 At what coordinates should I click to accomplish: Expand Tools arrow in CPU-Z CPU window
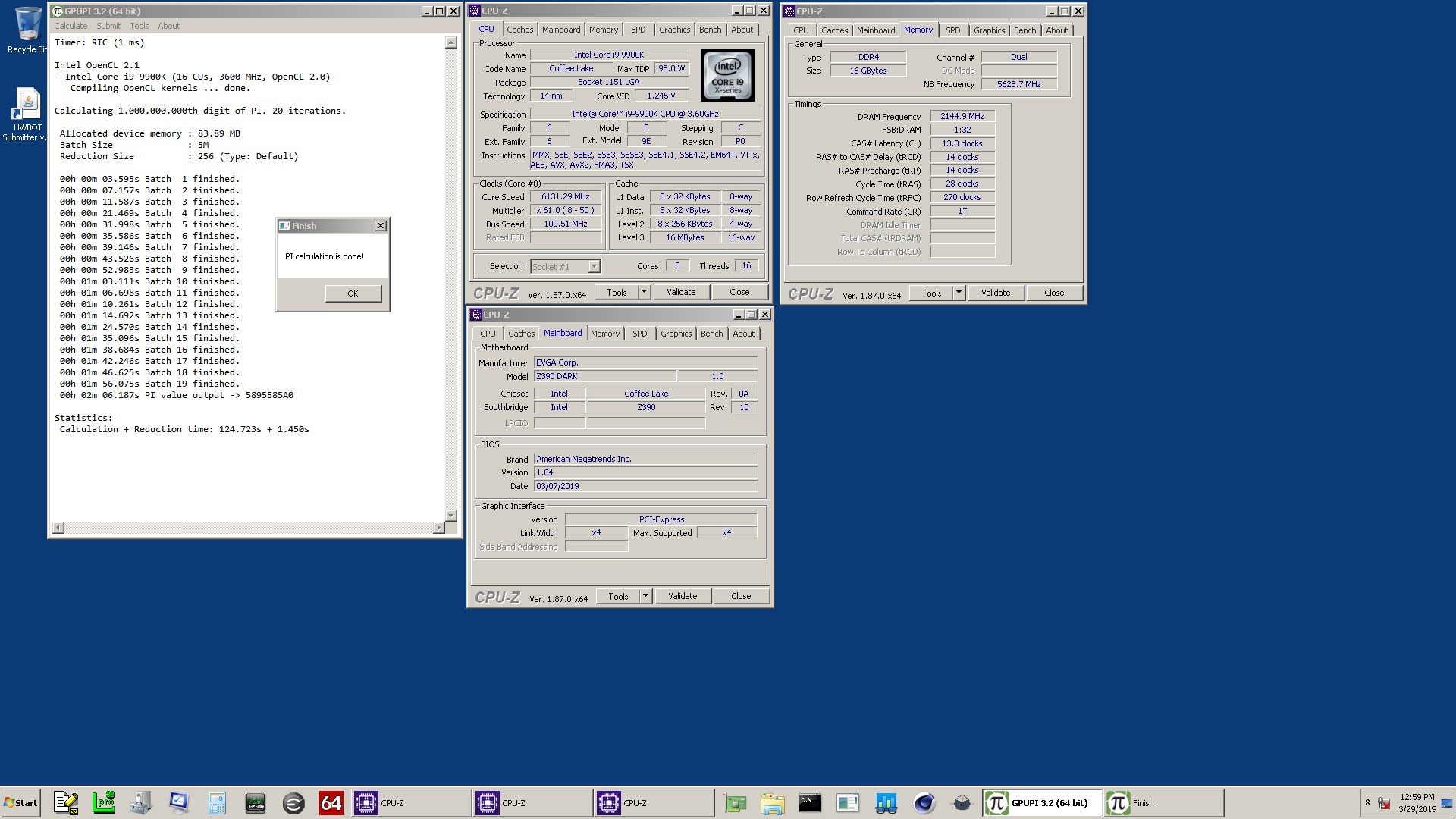pyautogui.click(x=645, y=292)
